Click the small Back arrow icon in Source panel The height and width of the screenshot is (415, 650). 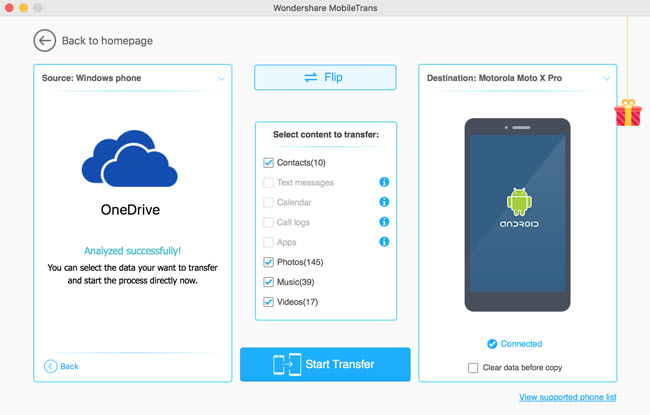tap(51, 366)
